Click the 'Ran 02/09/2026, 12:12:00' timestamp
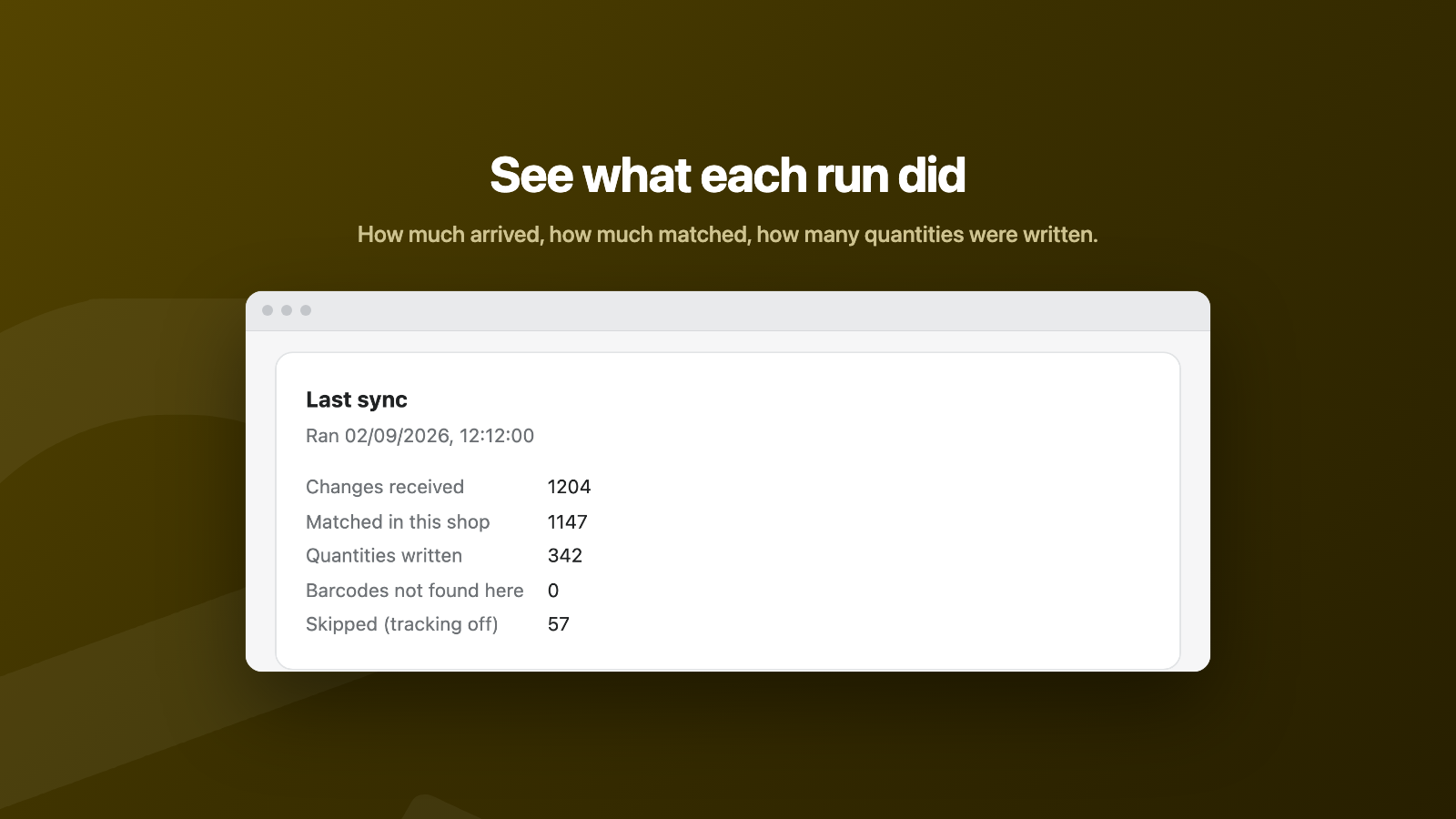 pos(420,436)
